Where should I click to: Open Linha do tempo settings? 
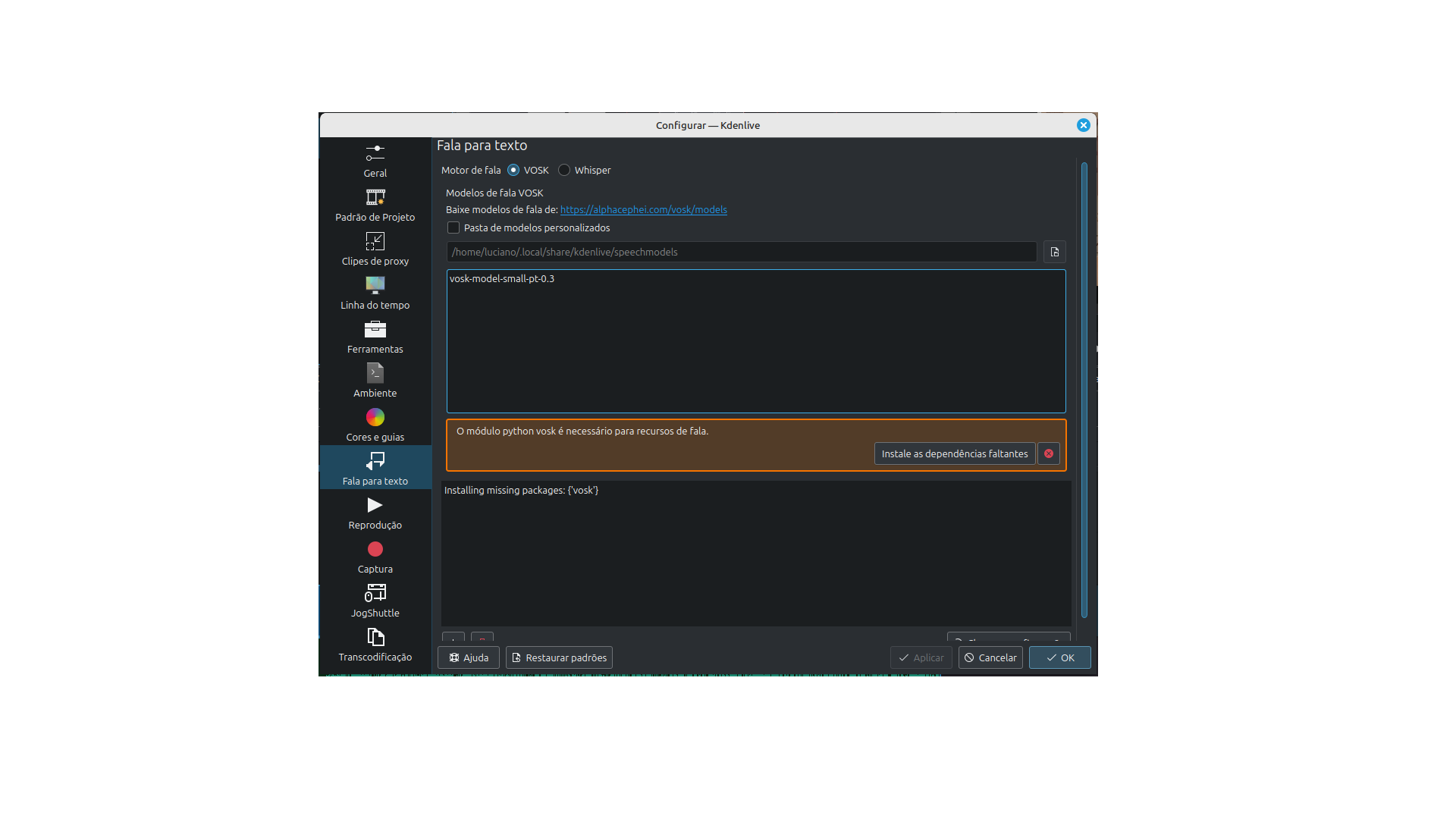click(375, 293)
